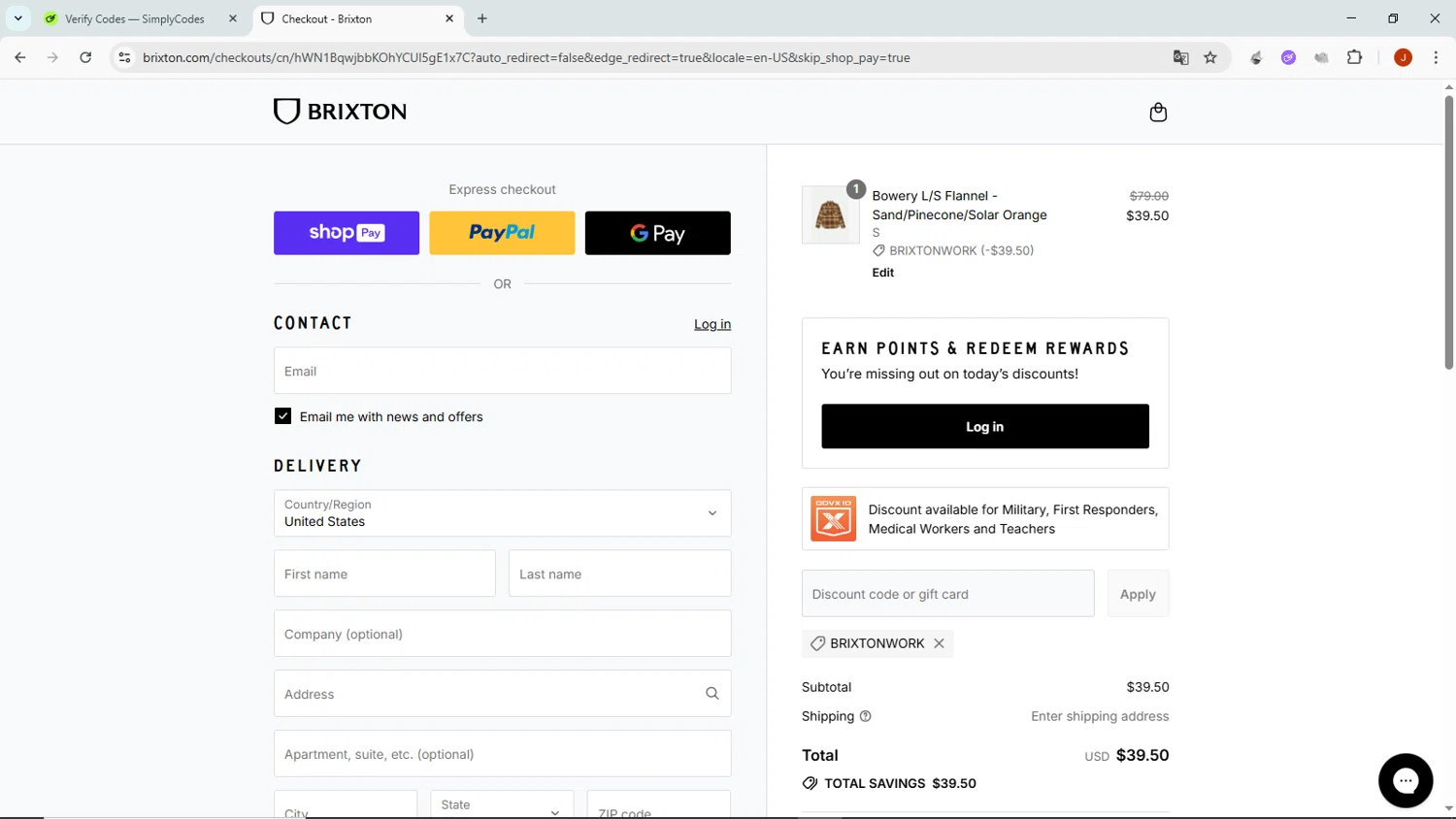Open a new browser tab
The width and height of the screenshot is (1456, 819).
[x=482, y=18]
